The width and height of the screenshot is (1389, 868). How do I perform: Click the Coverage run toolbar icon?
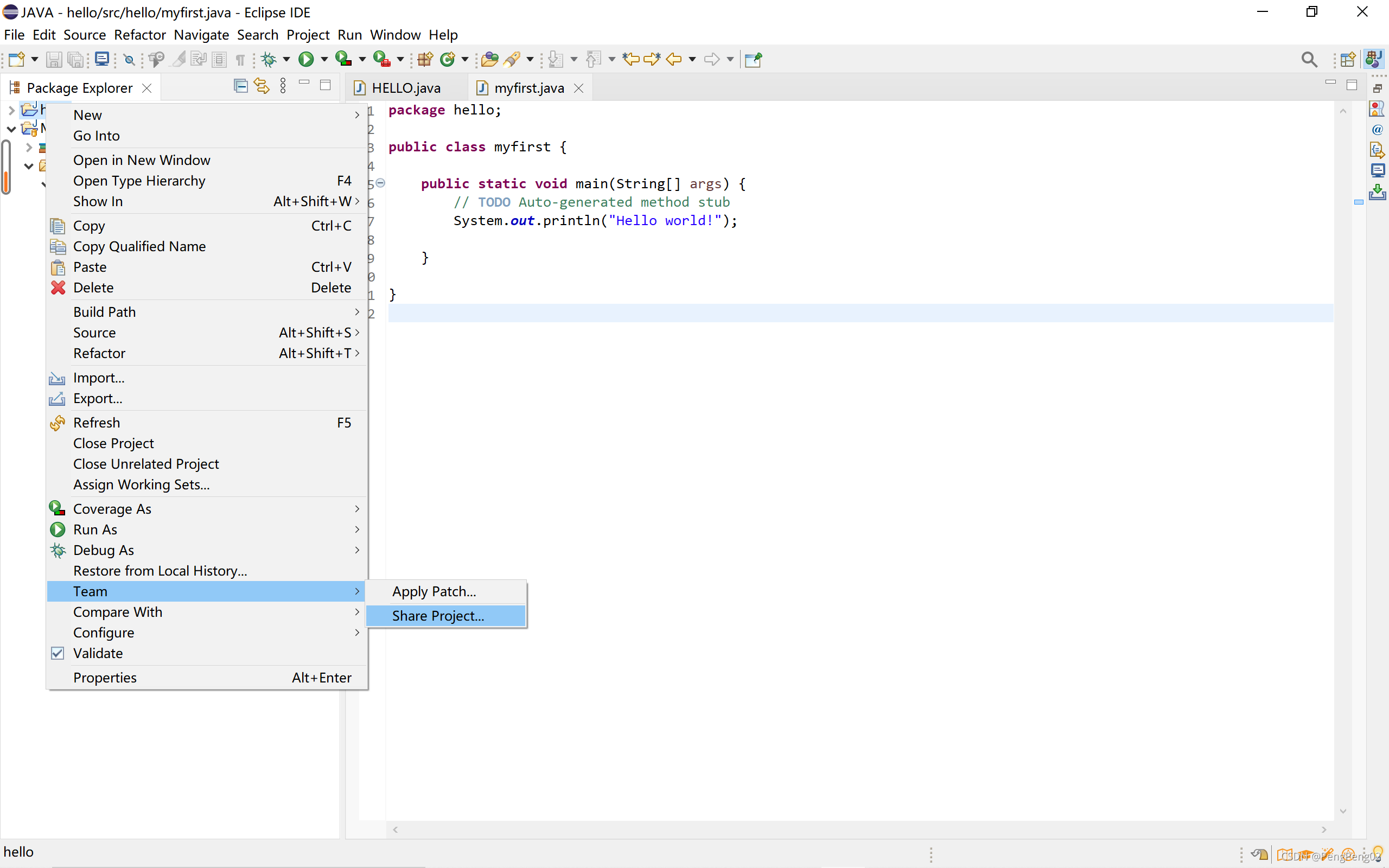point(343,59)
